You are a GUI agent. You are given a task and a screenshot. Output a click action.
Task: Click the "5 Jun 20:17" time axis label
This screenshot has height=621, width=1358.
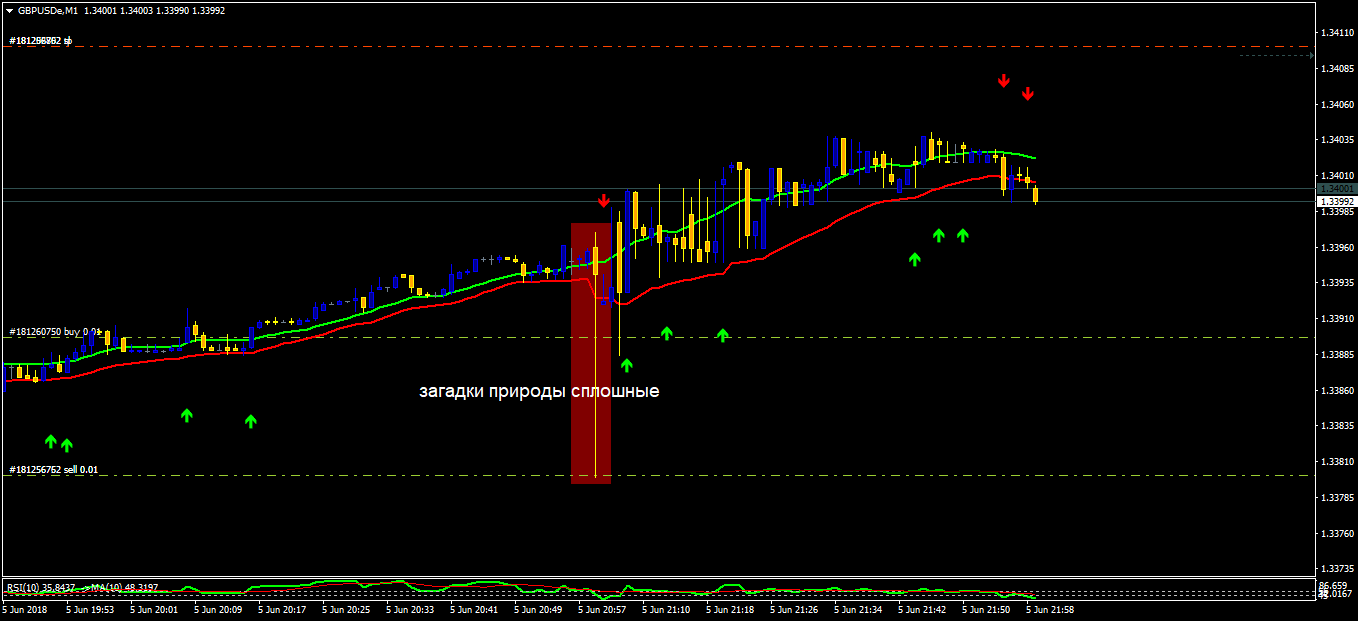click(x=282, y=608)
